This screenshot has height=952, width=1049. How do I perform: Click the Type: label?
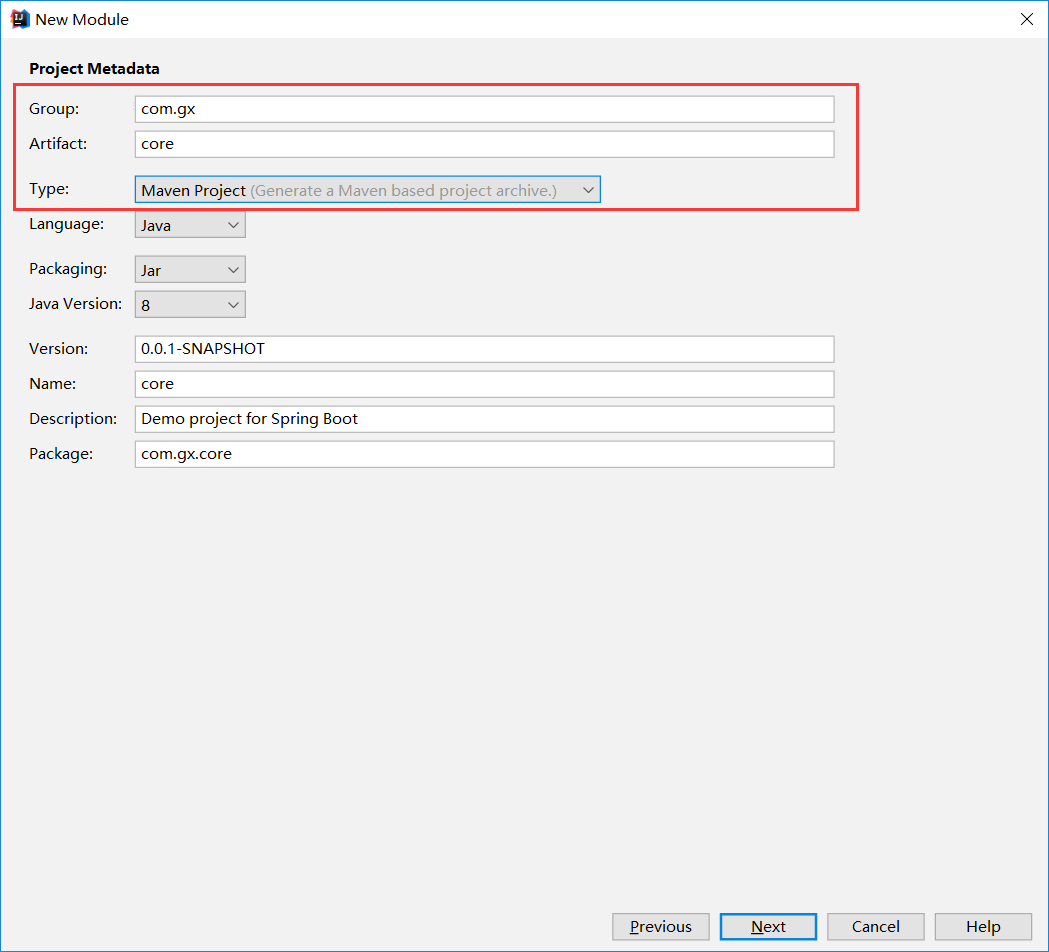click(49, 189)
